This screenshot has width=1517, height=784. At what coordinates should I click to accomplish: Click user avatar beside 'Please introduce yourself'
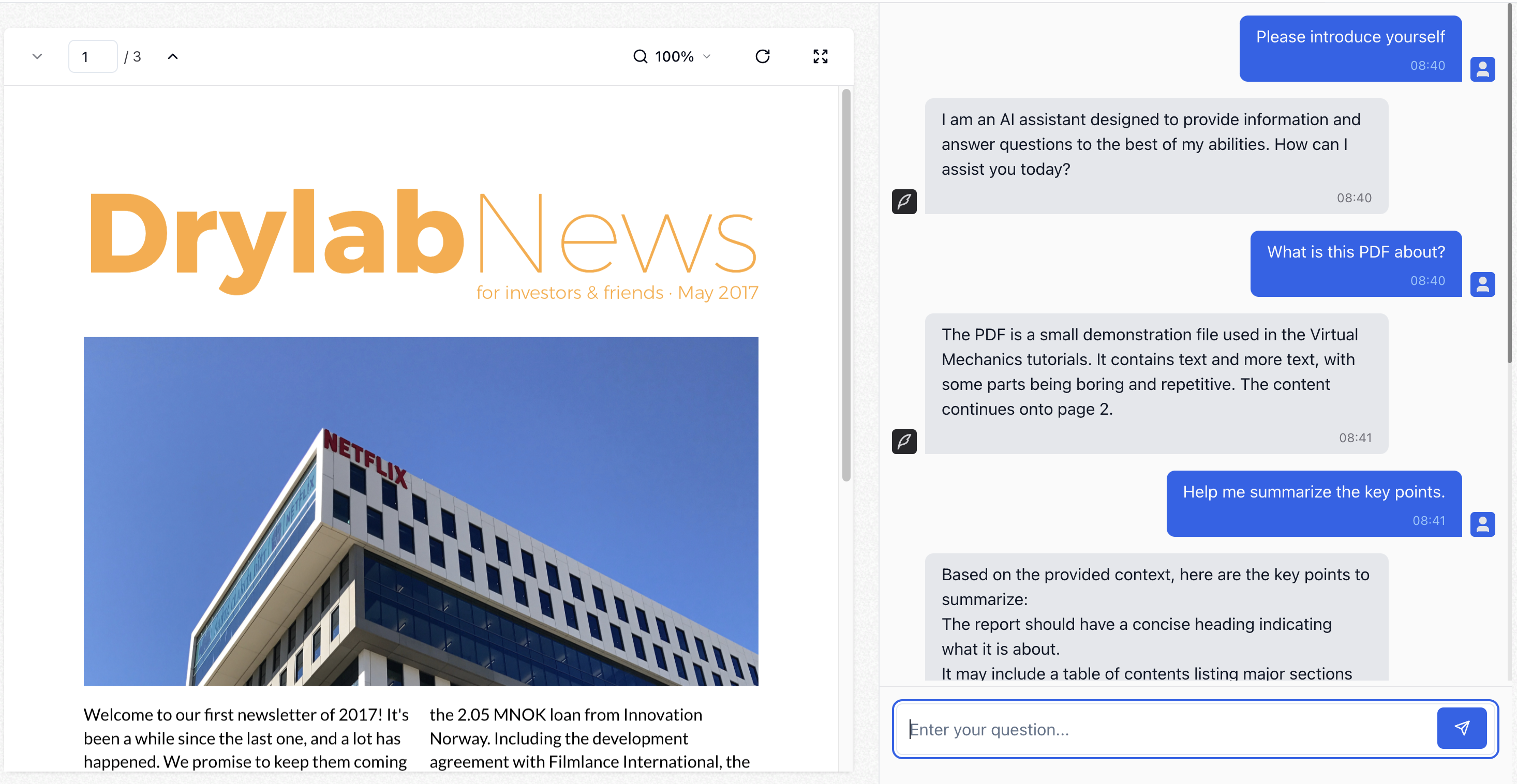[1482, 69]
